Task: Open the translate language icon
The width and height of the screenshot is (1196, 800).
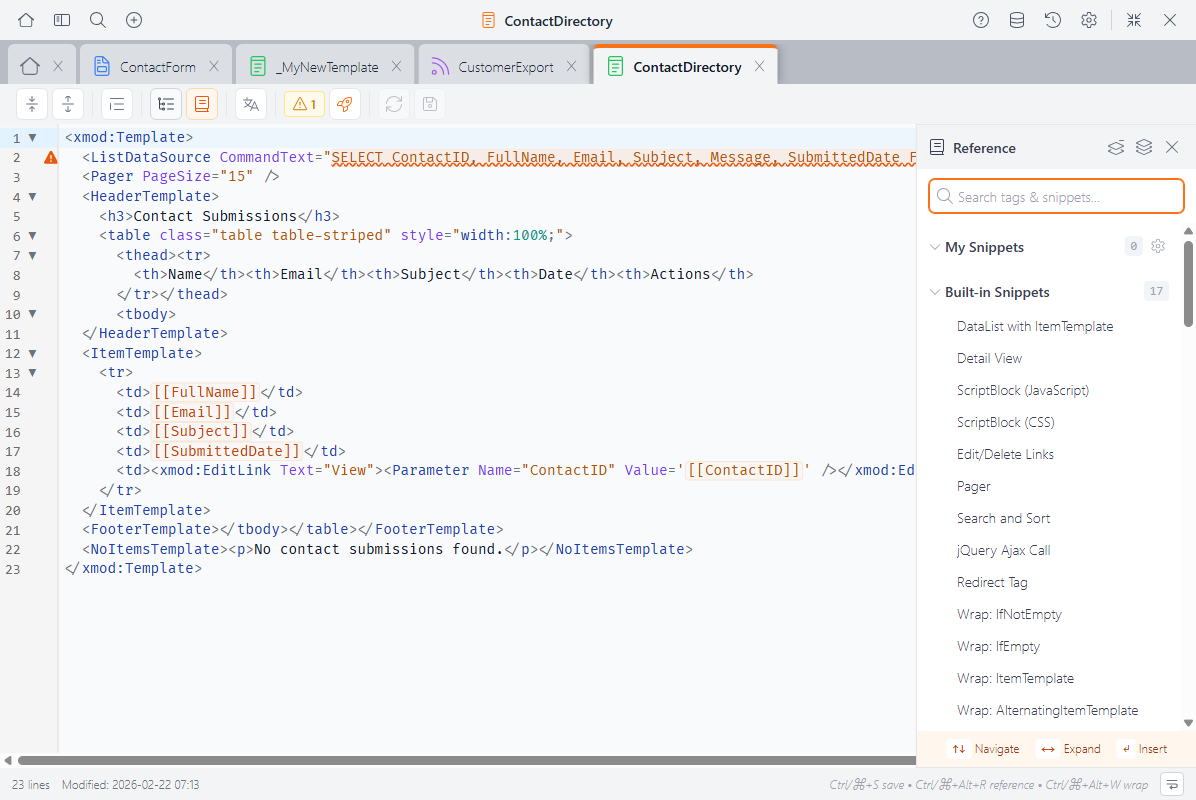Action: click(x=251, y=104)
